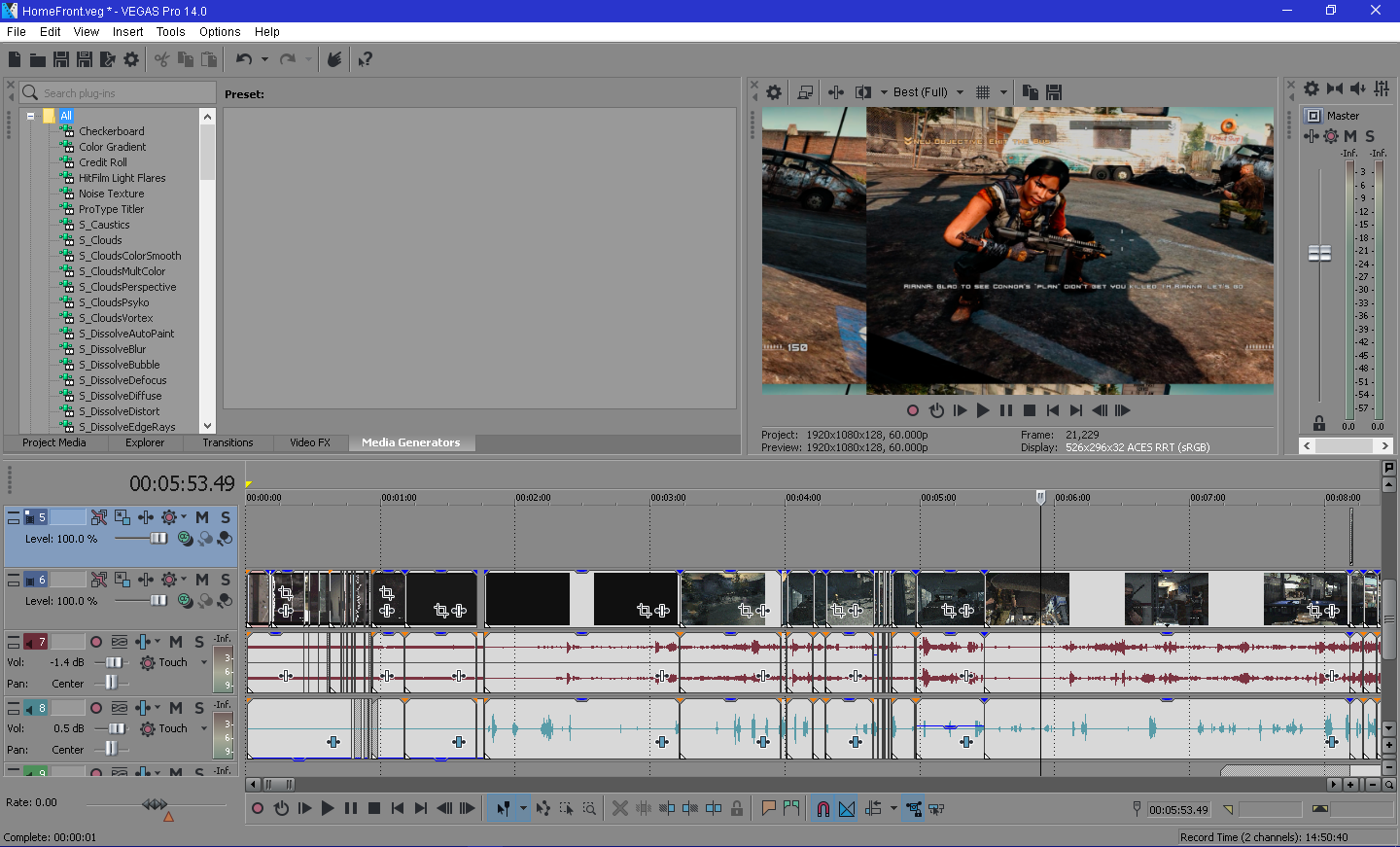Viewport: 1400px width, 847px height.
Task: Collapse the All plug-ins tree node
Action: coord(31,116)
